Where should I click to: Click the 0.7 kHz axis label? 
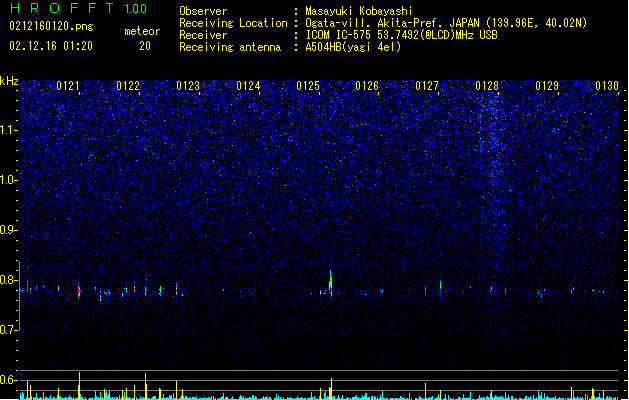pos(9,330)
